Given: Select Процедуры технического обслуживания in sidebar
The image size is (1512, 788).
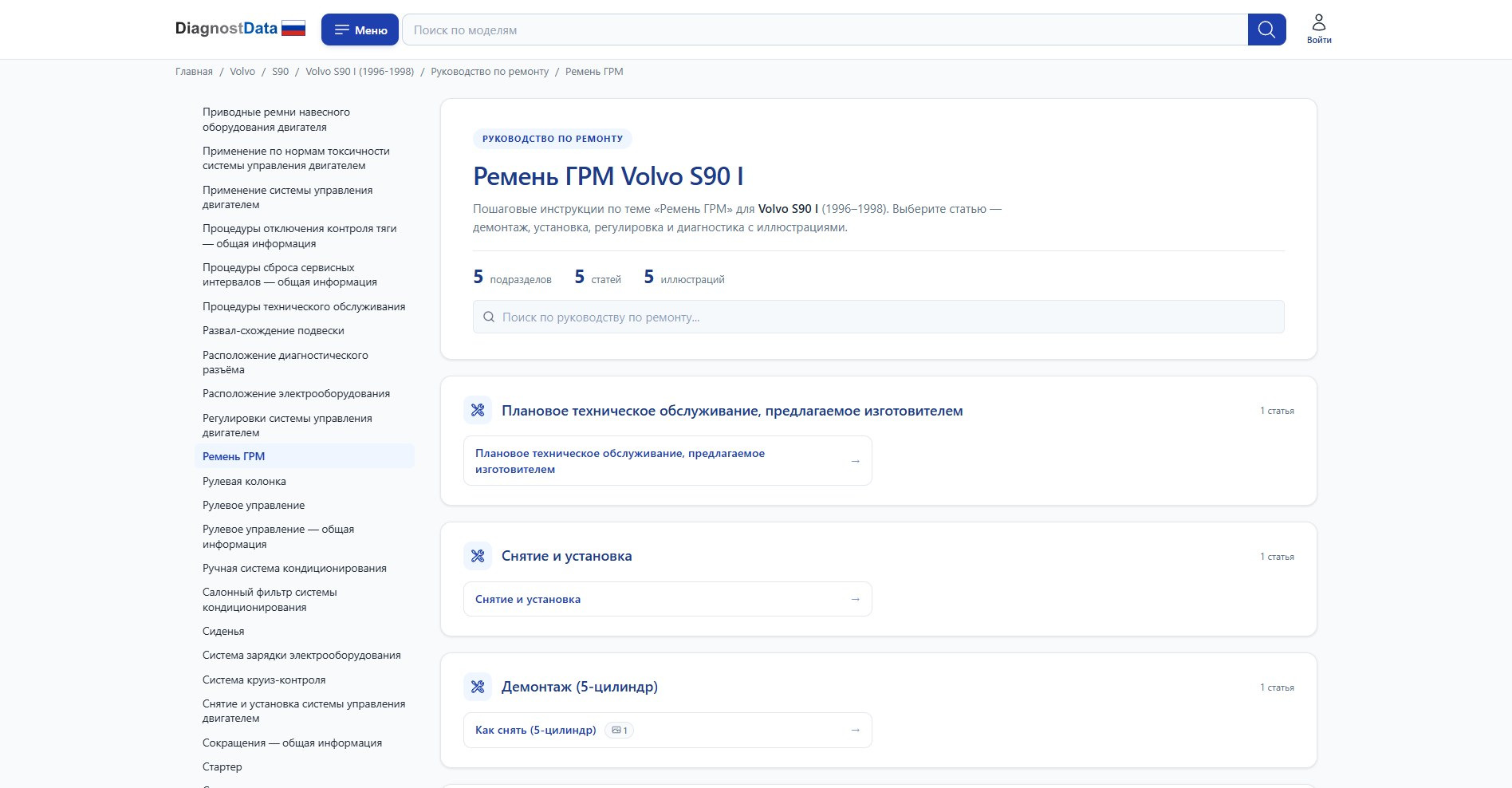Looking at the screenshot, I should pos(304,306).
